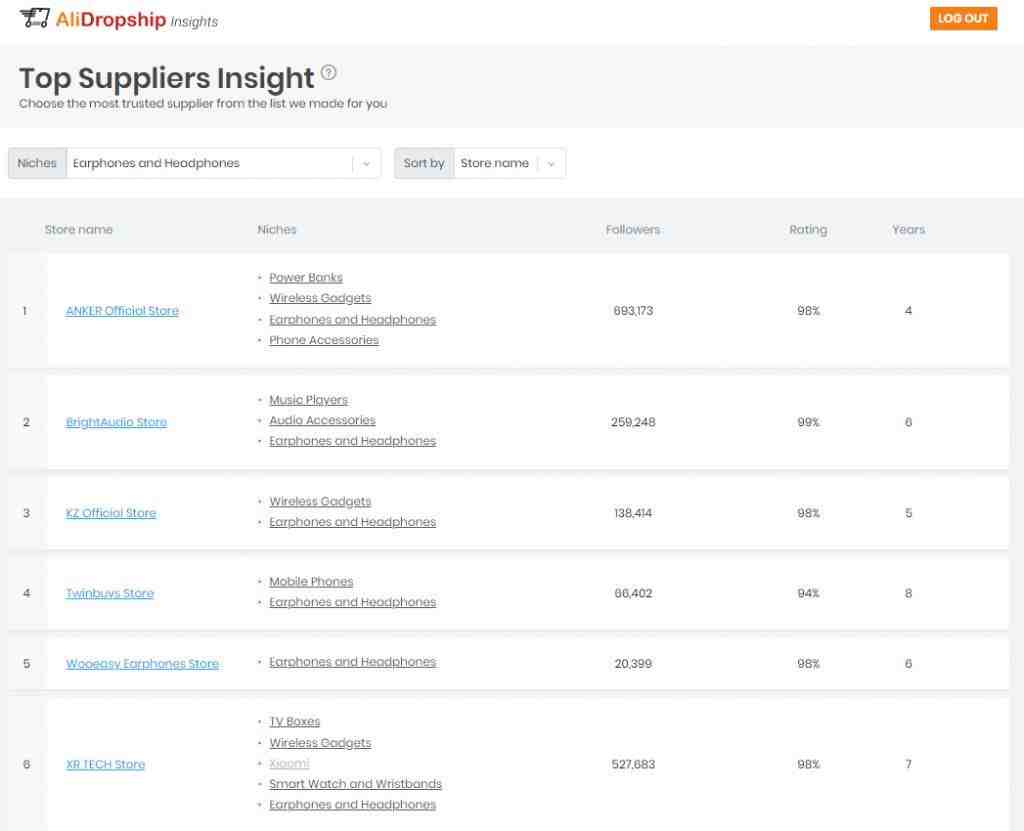Viewport: 1024px width, 831px height.
Task: Log out using the orange LOG OUT button
Action: tap(963, 18)
